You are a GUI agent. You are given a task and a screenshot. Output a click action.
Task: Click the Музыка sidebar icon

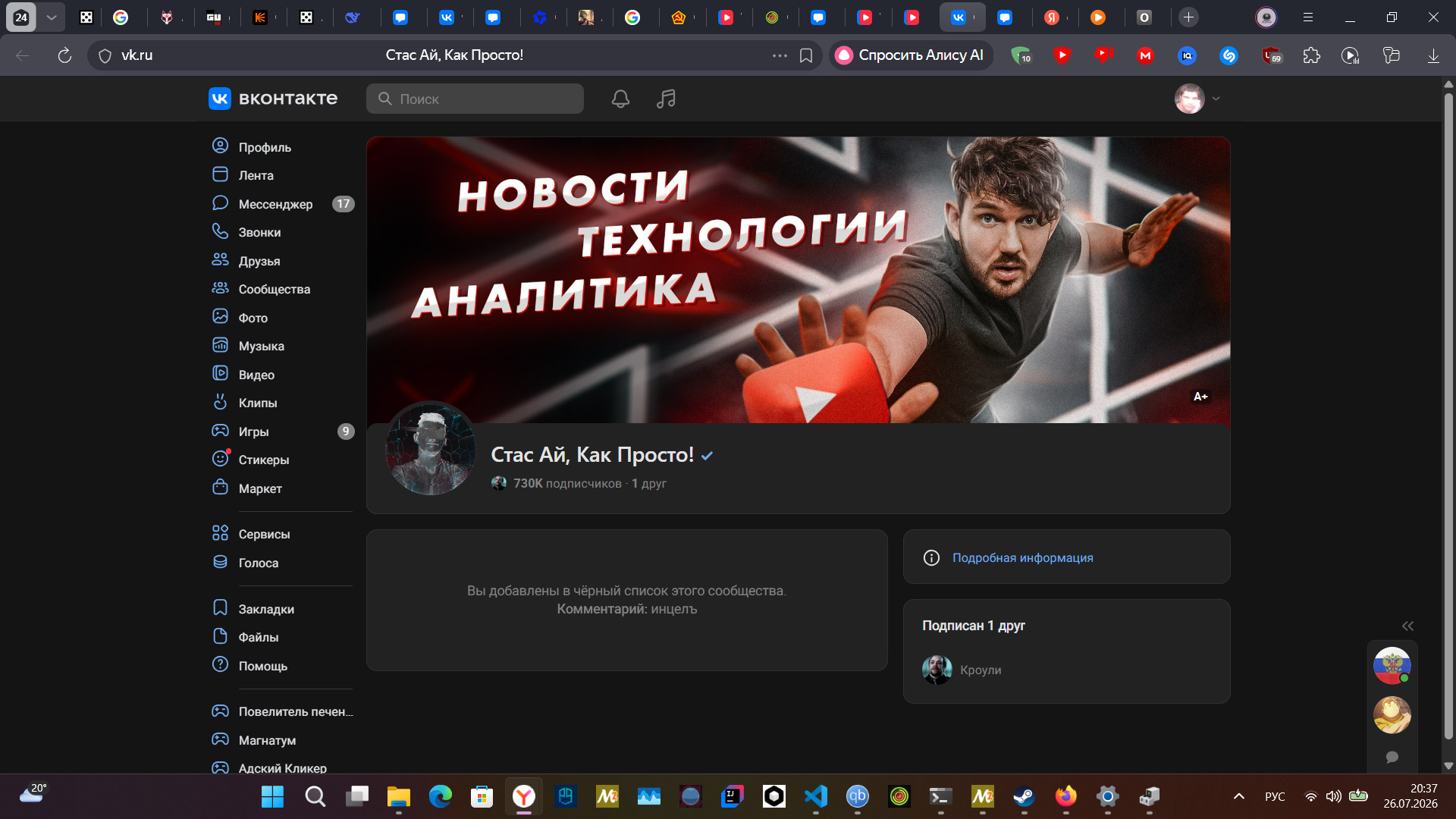coord(220,346)
